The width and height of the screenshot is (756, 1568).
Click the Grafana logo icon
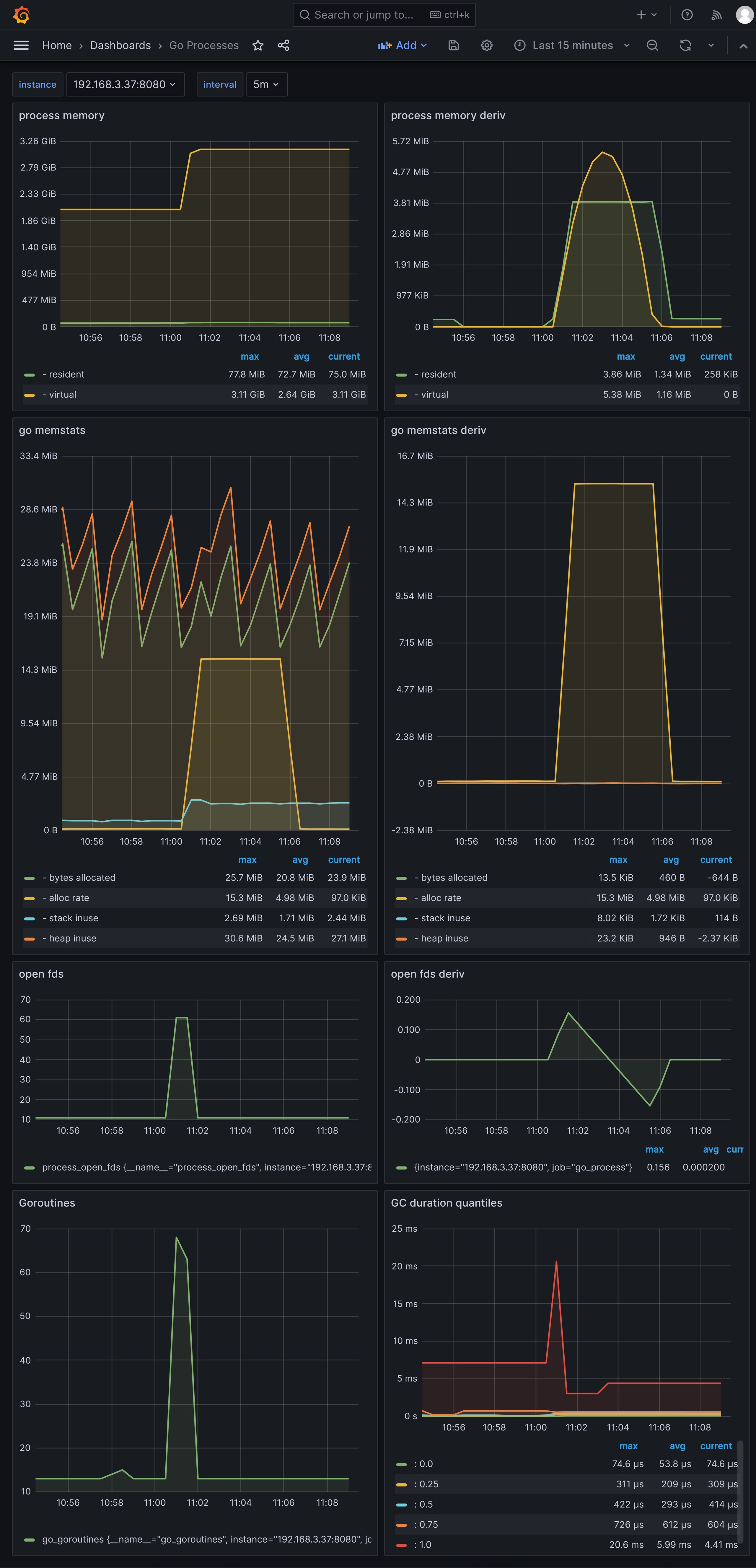pos(21,14)
